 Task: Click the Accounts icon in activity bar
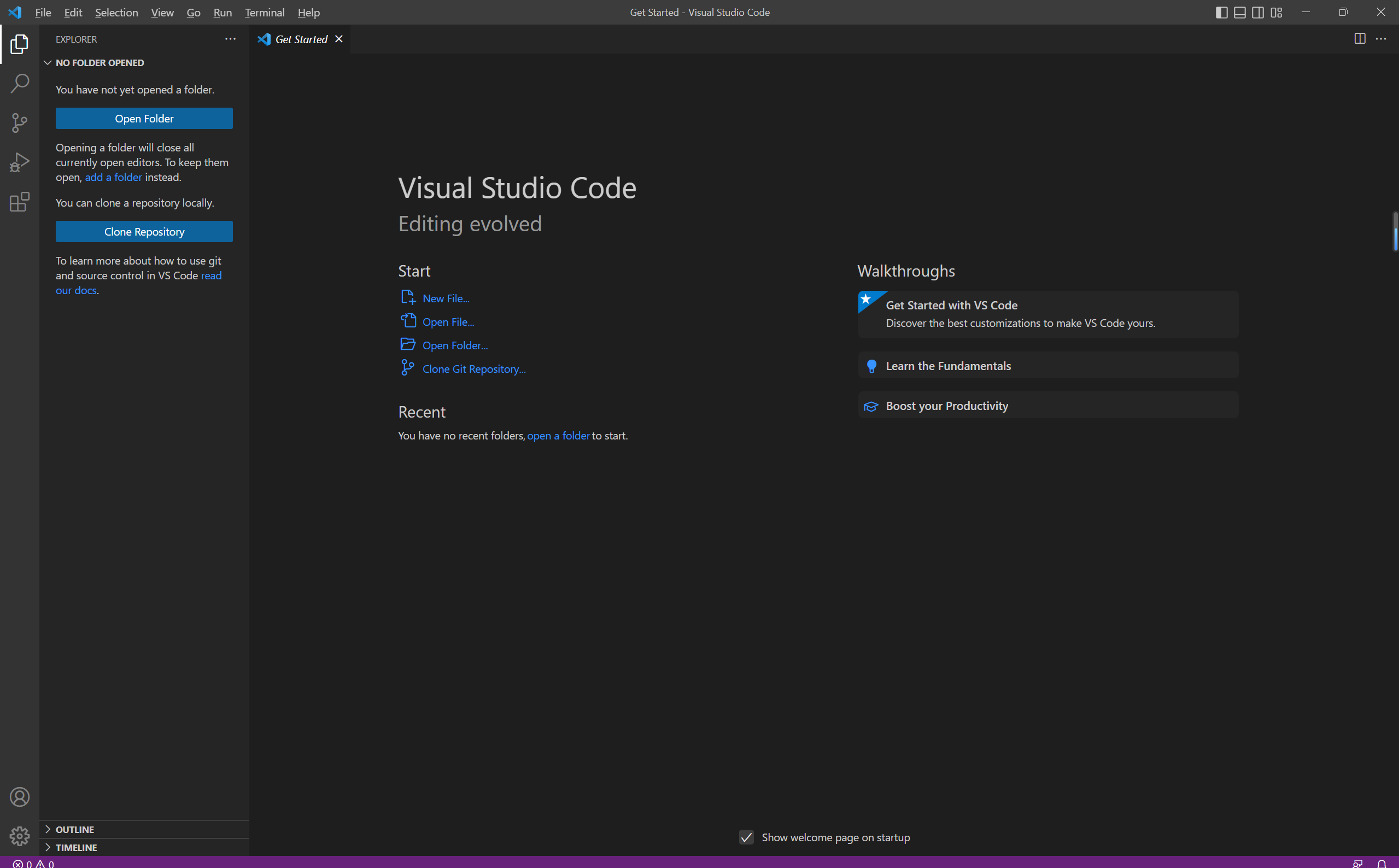[20, 797]
